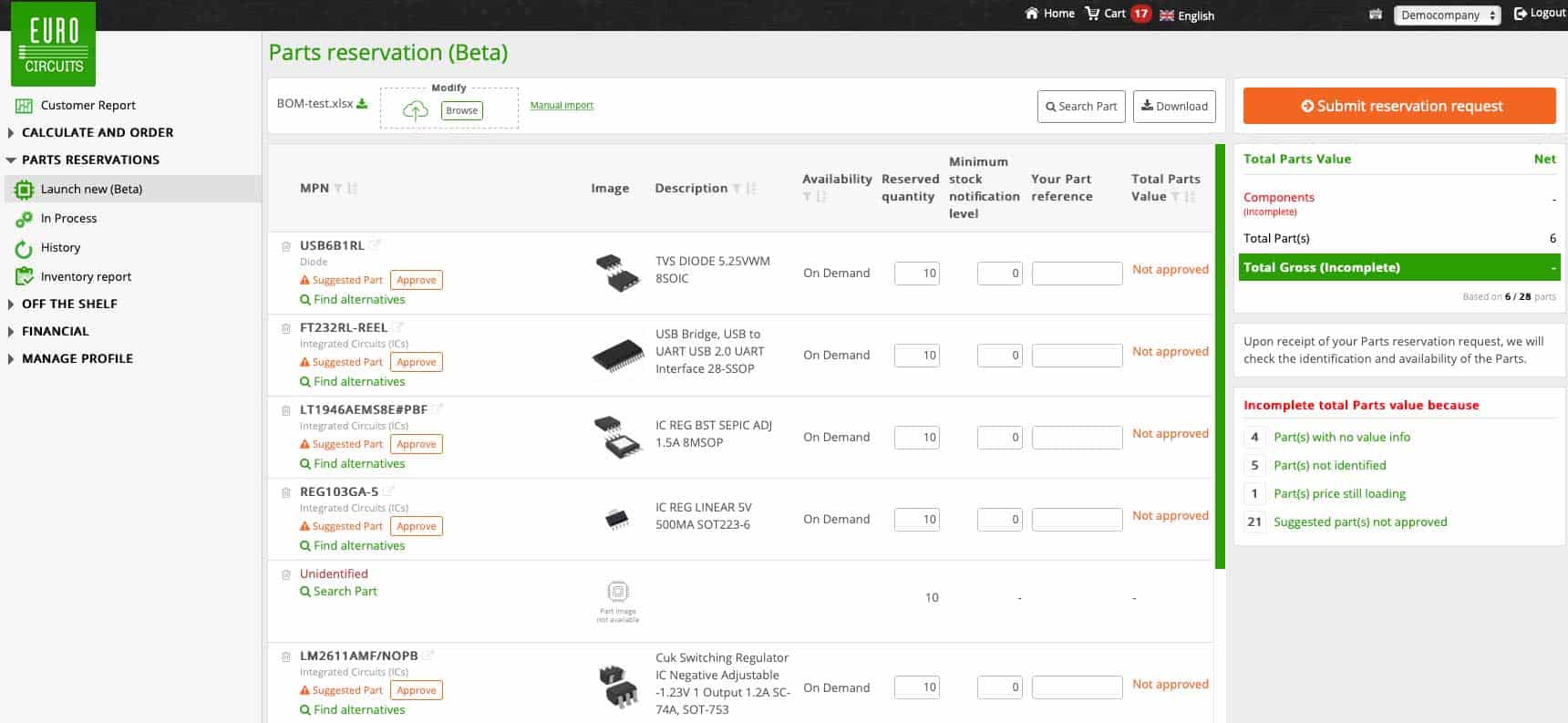Click the green table scrollbar

pos(1220,356)
